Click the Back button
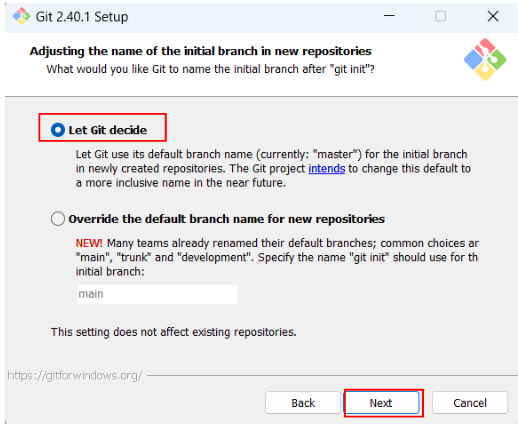The image size is (518, 424). (303, 403)
